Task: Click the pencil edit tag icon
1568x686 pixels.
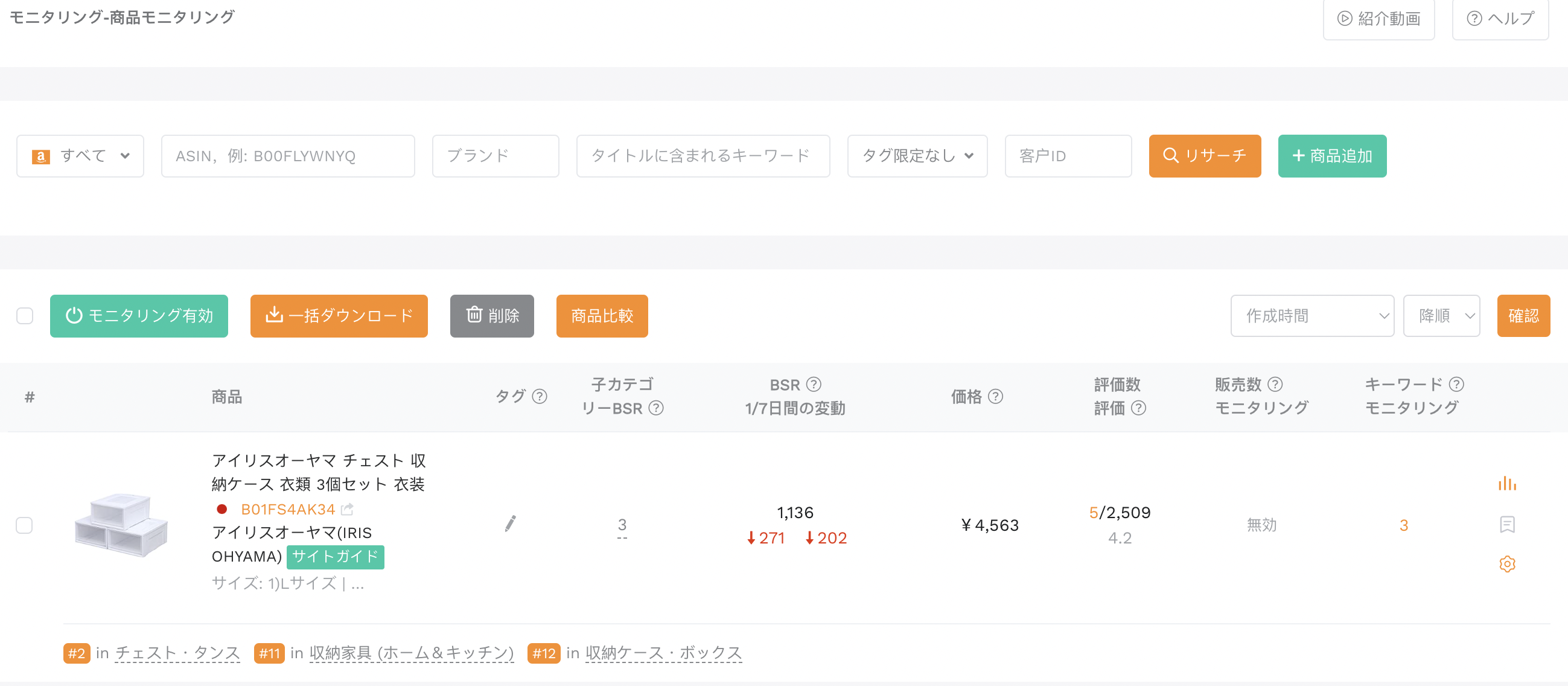Action: coord(510,524)
